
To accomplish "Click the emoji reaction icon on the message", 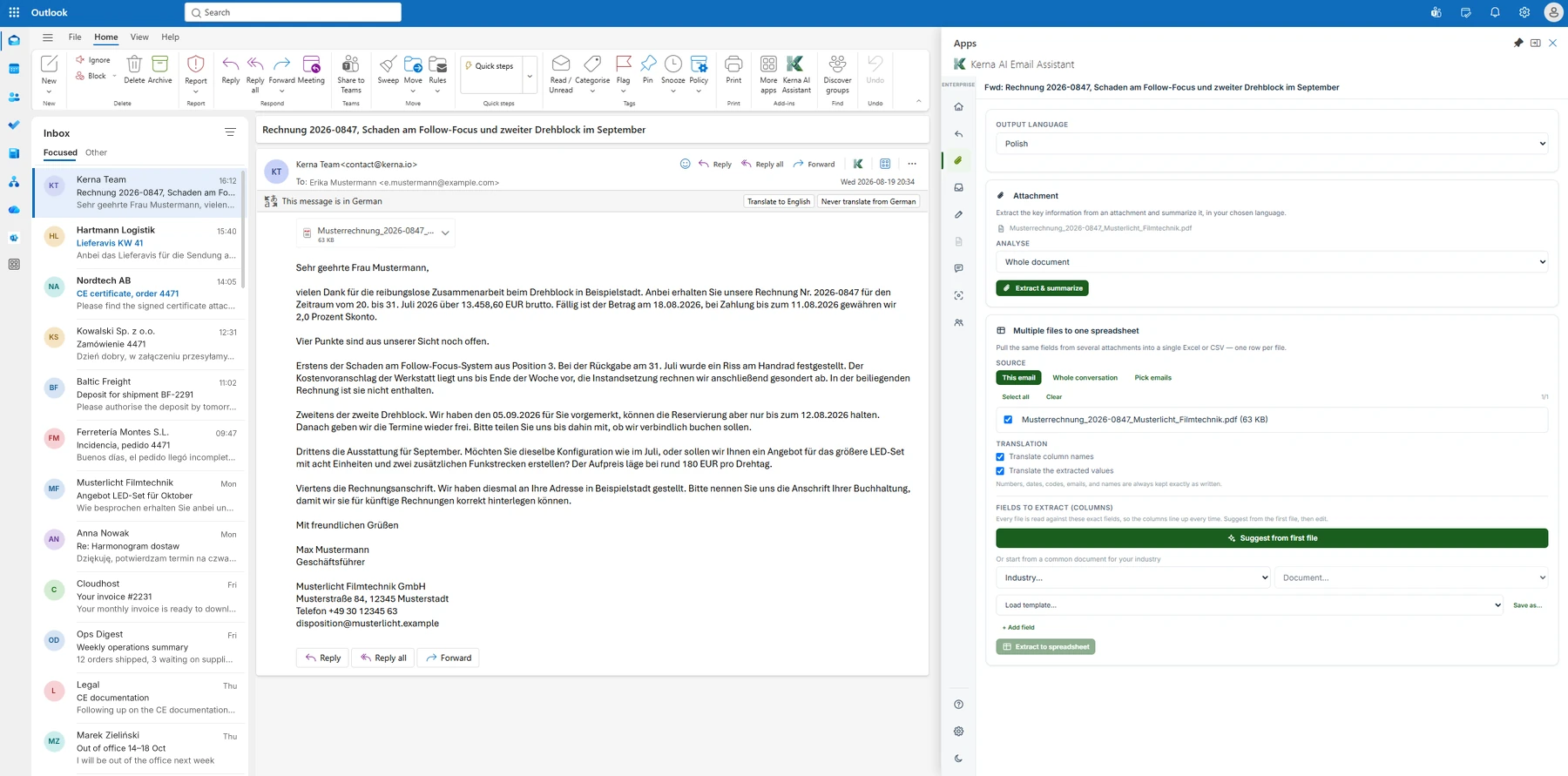I will coord(685,164).
